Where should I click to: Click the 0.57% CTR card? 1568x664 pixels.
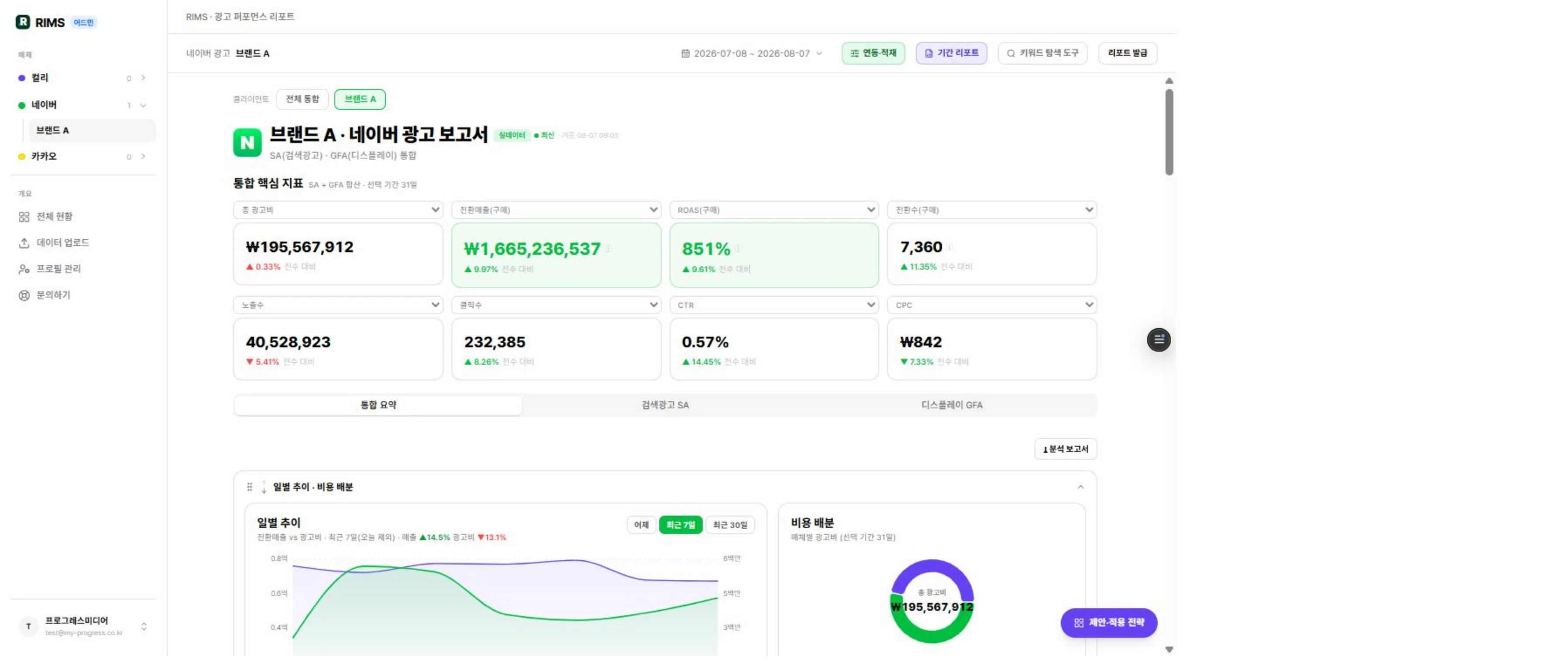(x=774, y=349)
